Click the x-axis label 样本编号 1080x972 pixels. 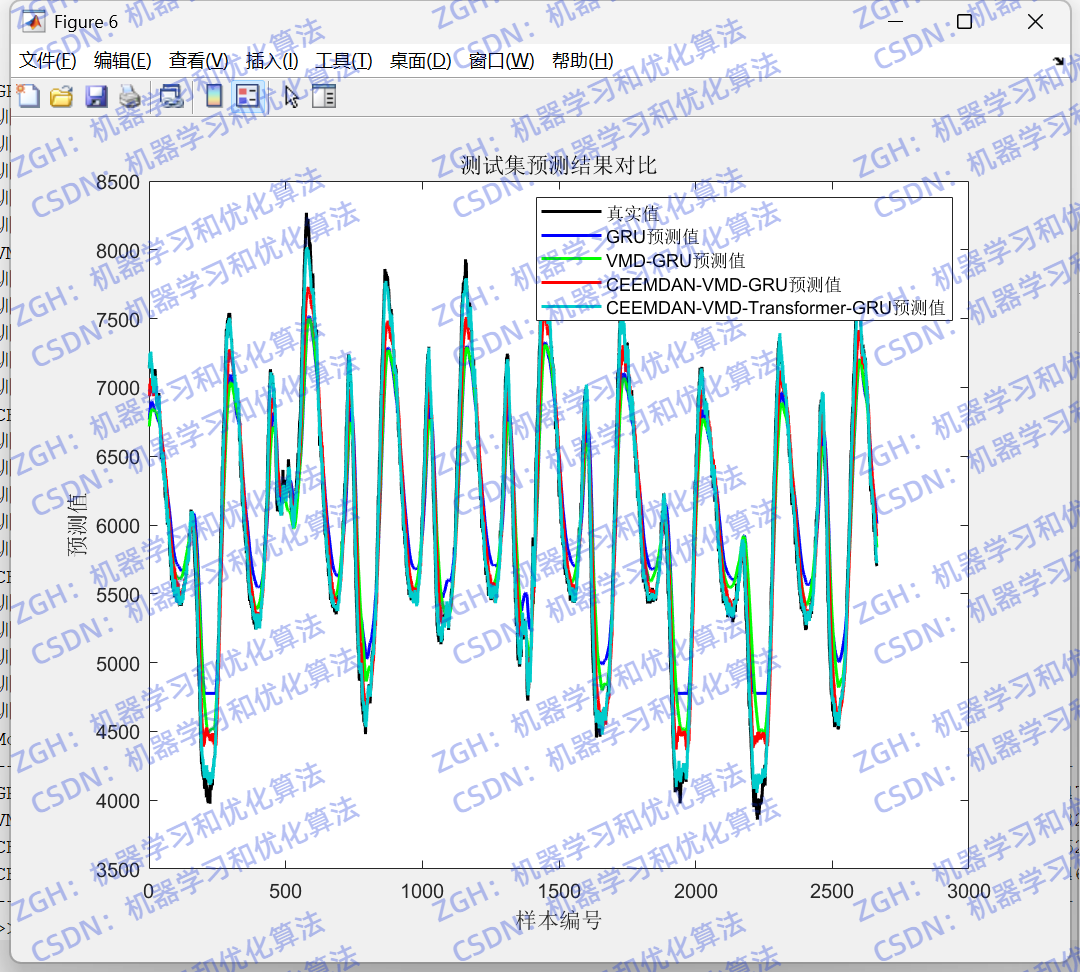point(558,920)
